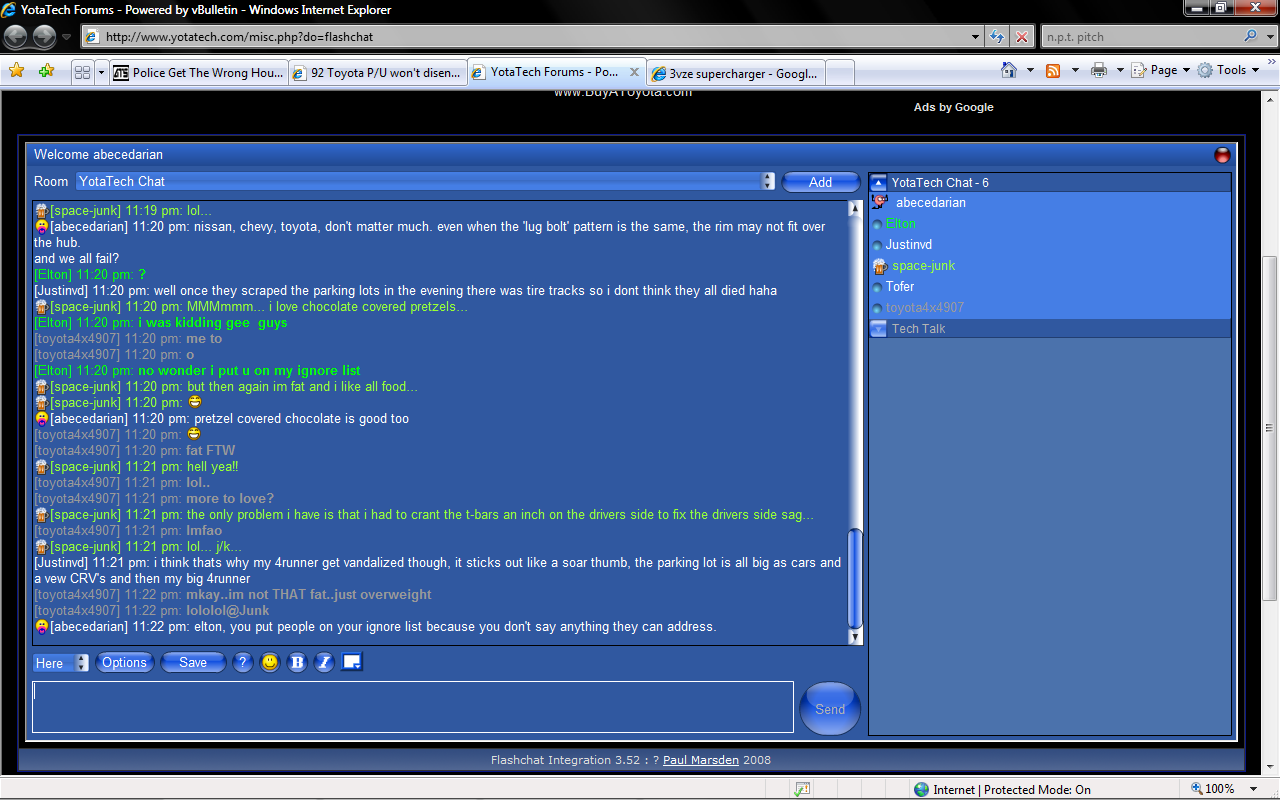The width and height of the screenshot is (1280, 800).
Task: Switch to the 3vze supercharger Google tab
Action: pos(736,73)
